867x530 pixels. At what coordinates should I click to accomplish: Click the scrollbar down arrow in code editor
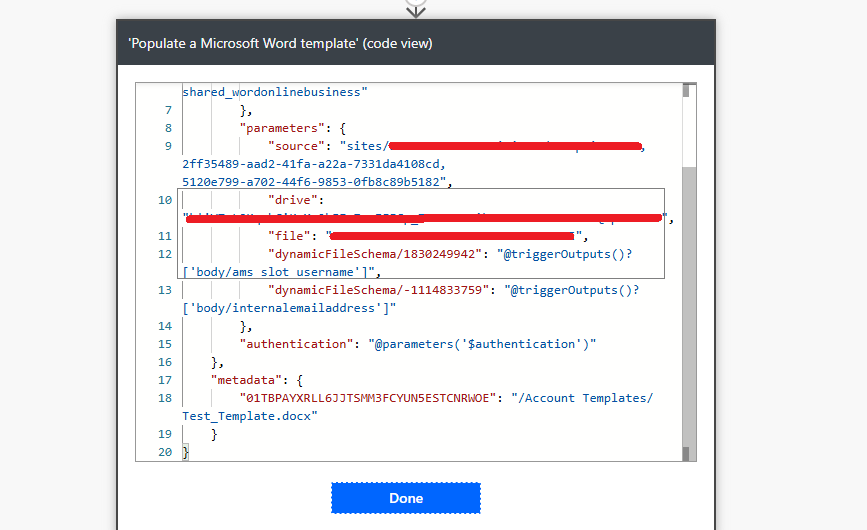pos(686,454)
